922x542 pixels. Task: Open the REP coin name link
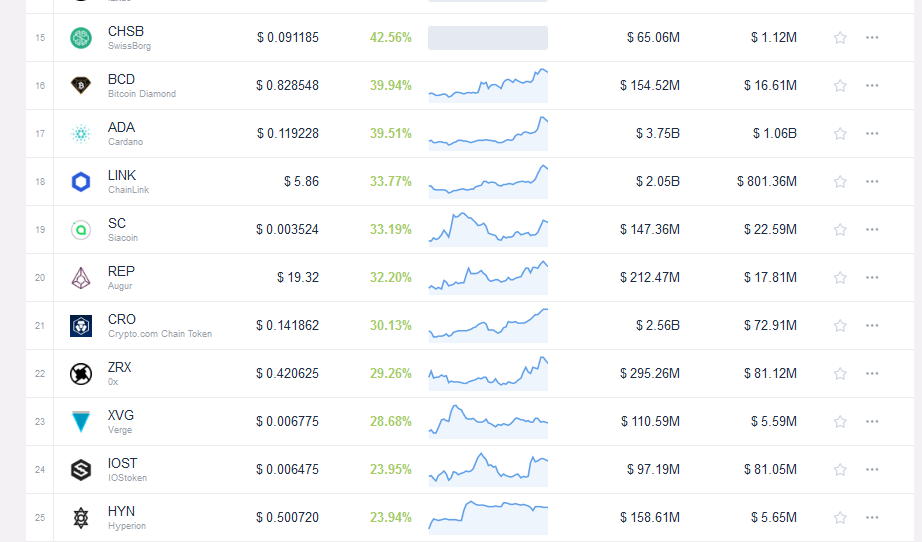pos(122,272)
